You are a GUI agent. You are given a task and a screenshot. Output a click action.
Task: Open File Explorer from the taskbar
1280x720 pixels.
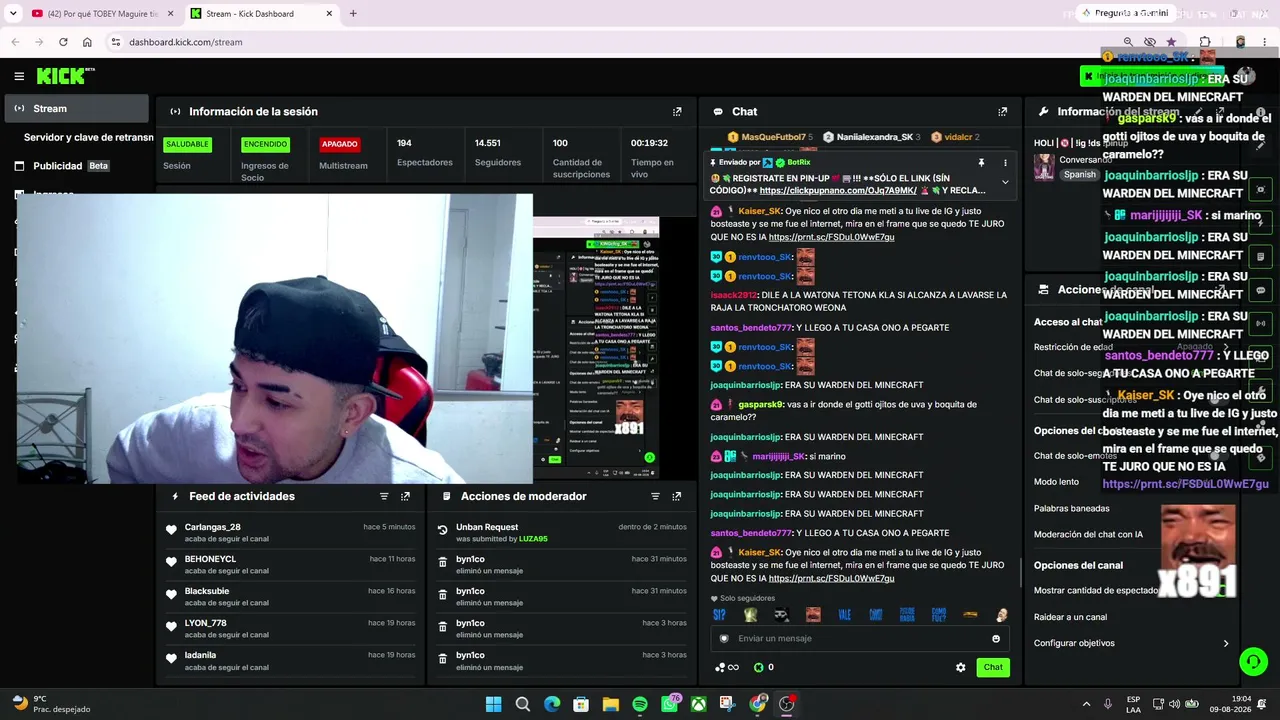(610, 704)
